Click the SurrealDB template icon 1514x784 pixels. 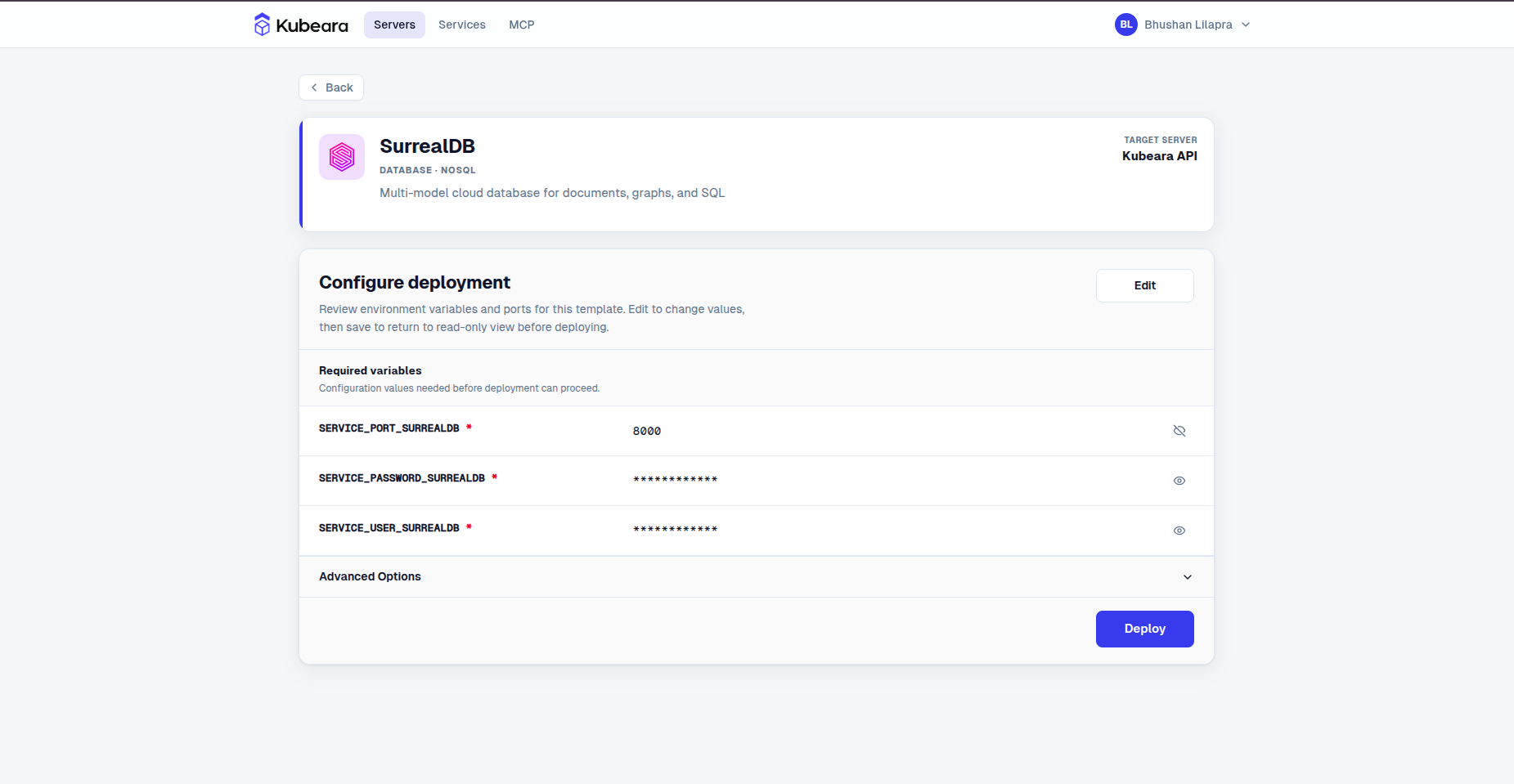pos(342,157)
